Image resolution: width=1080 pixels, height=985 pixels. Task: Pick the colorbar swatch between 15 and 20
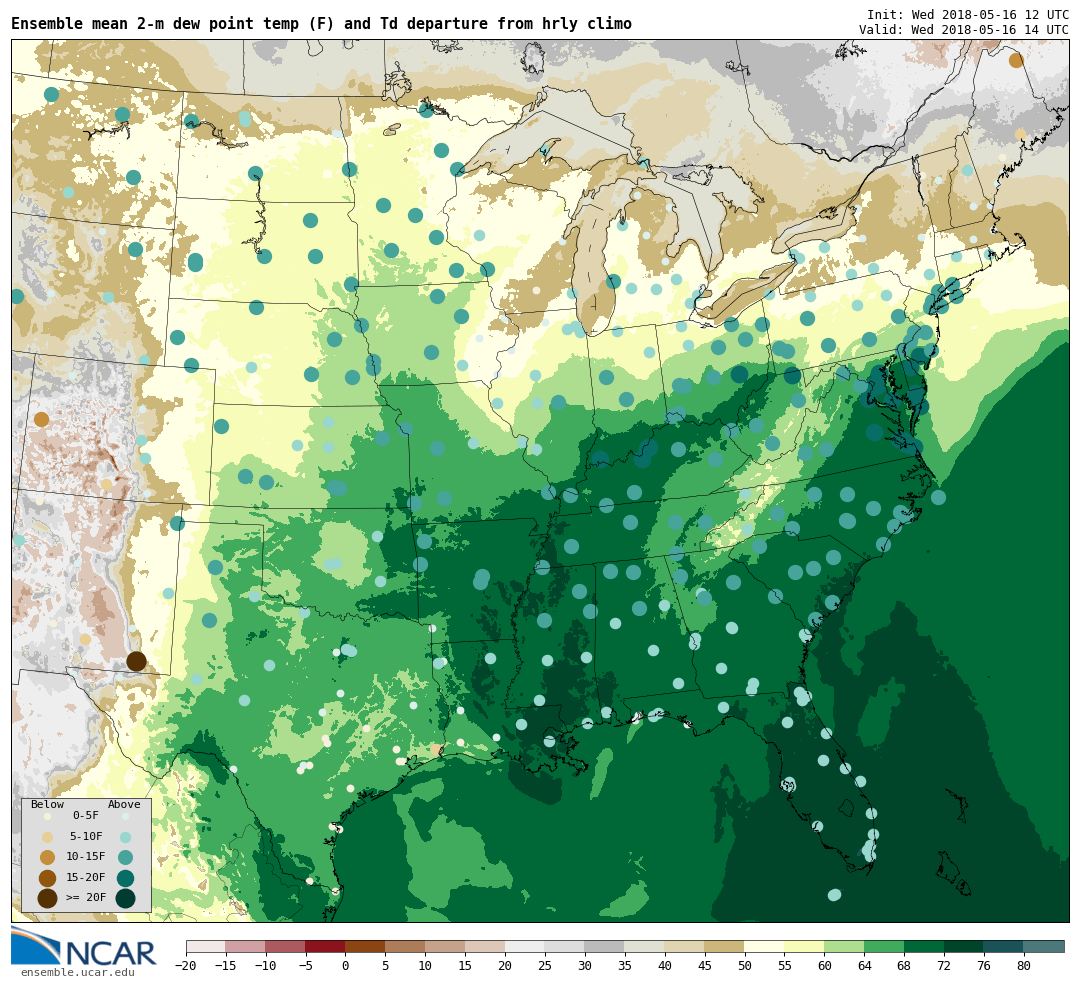486,946
